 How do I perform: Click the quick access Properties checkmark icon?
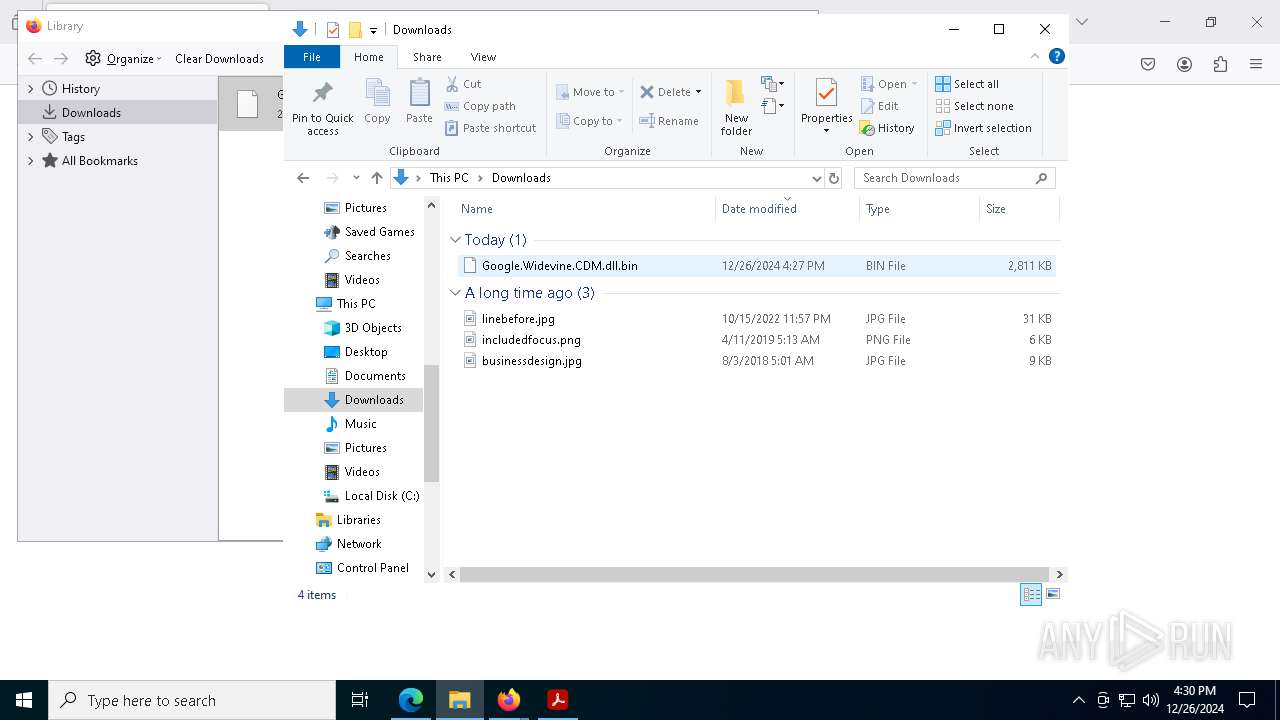[332, 30]
